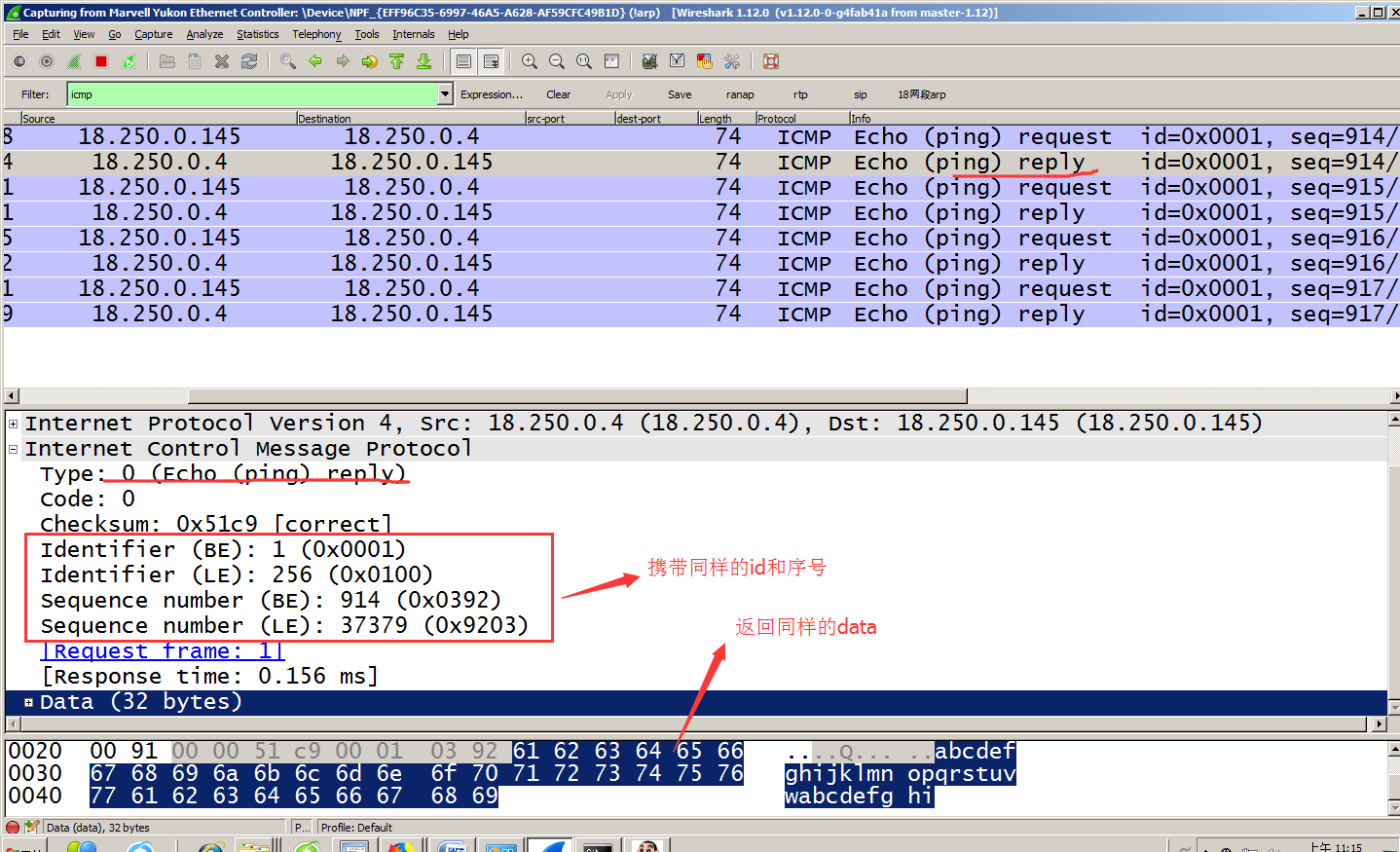Zoom out the packet text
Image resolution: width=1400 pixels, height=852 pixels.
(557, 61)
